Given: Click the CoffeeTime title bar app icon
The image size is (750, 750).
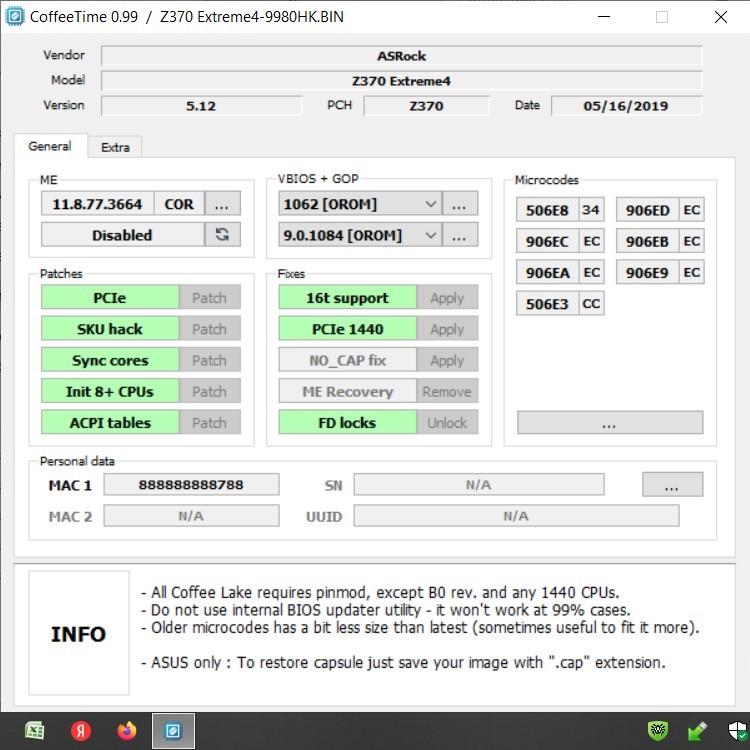Looking at the screenshot, I should (14, 16).
